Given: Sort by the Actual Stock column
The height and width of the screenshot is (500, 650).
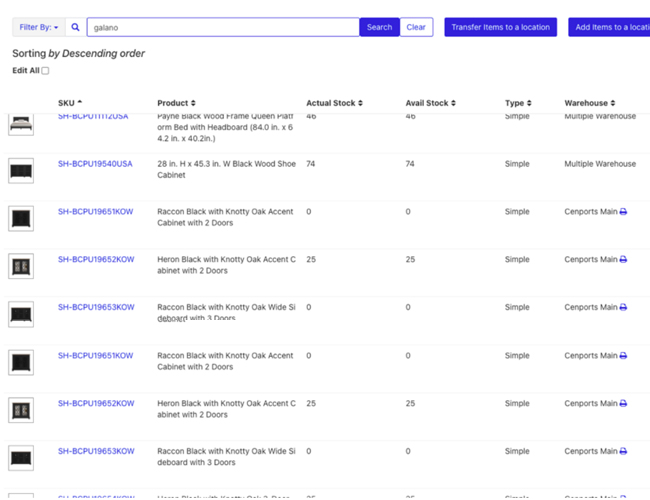Looking at the screenshot, I should coord(334,103).
